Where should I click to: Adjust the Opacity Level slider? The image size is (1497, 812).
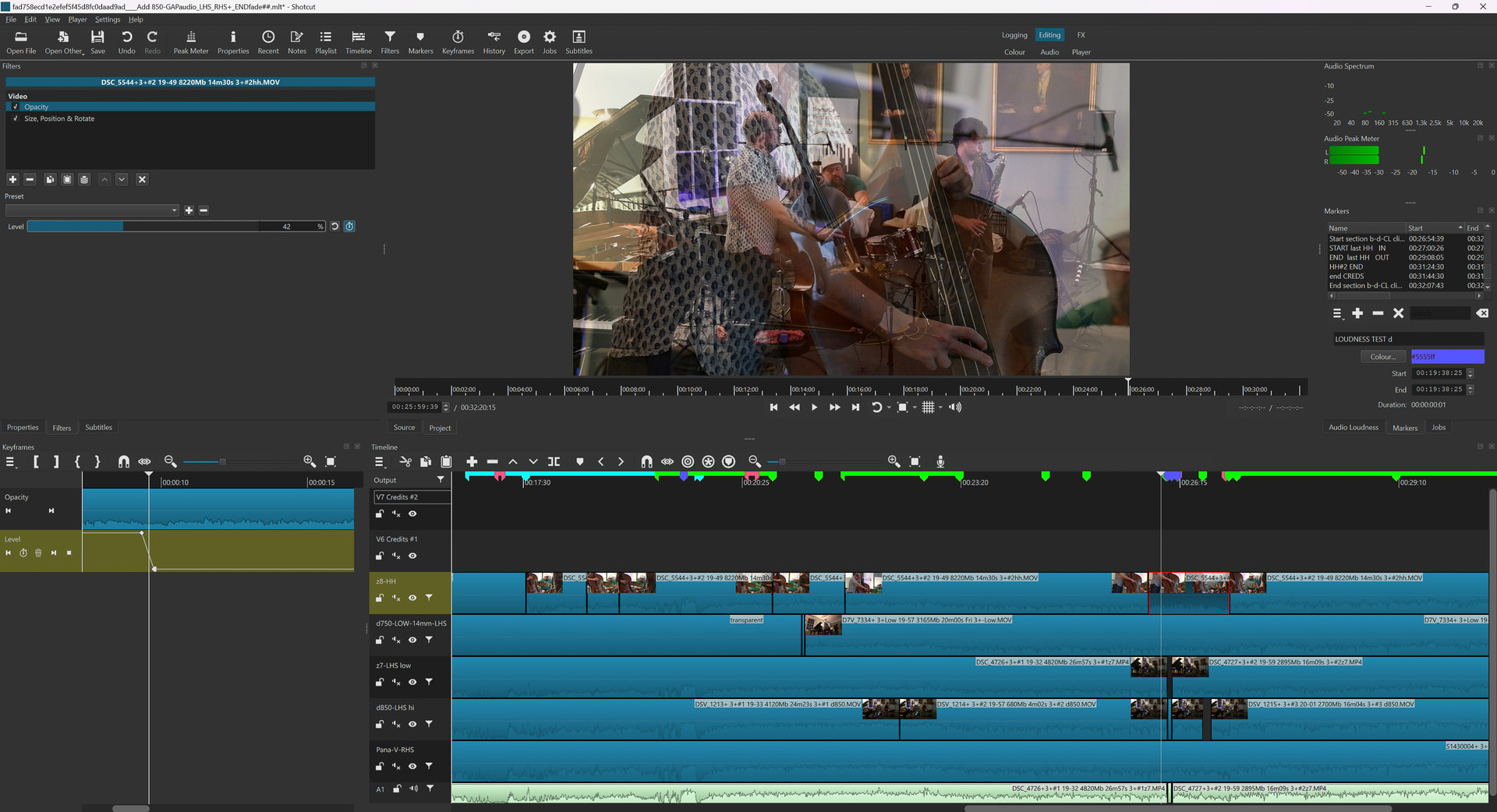[144, 227]
